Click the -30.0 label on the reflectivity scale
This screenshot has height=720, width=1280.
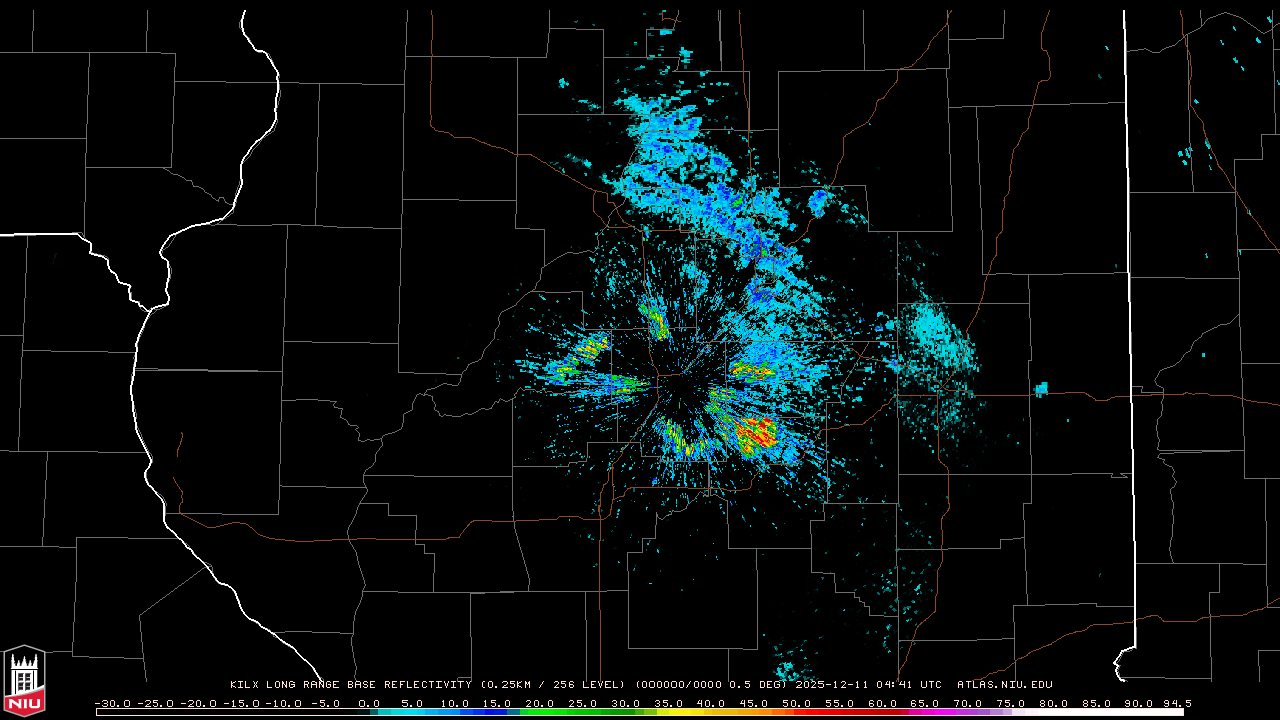pos(112,703)
